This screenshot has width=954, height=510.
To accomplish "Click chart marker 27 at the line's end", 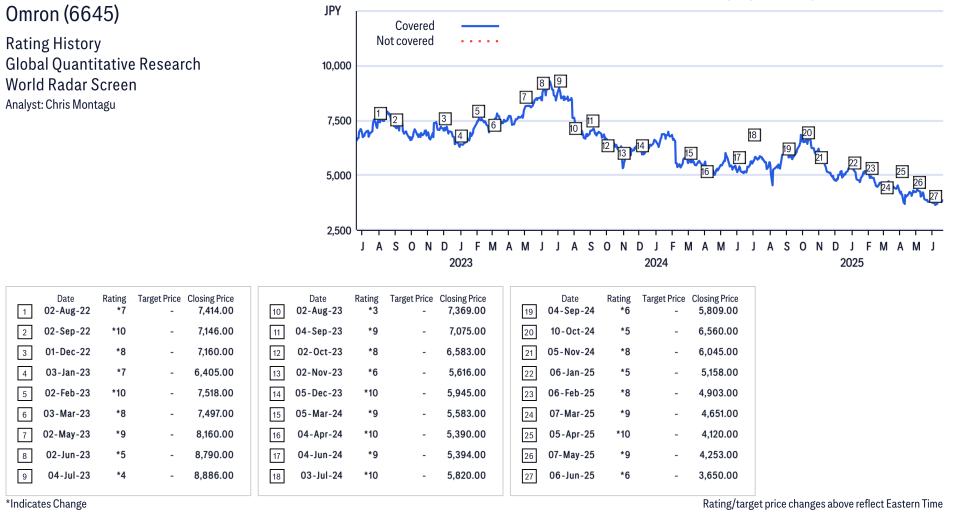I will click(935, 196).
